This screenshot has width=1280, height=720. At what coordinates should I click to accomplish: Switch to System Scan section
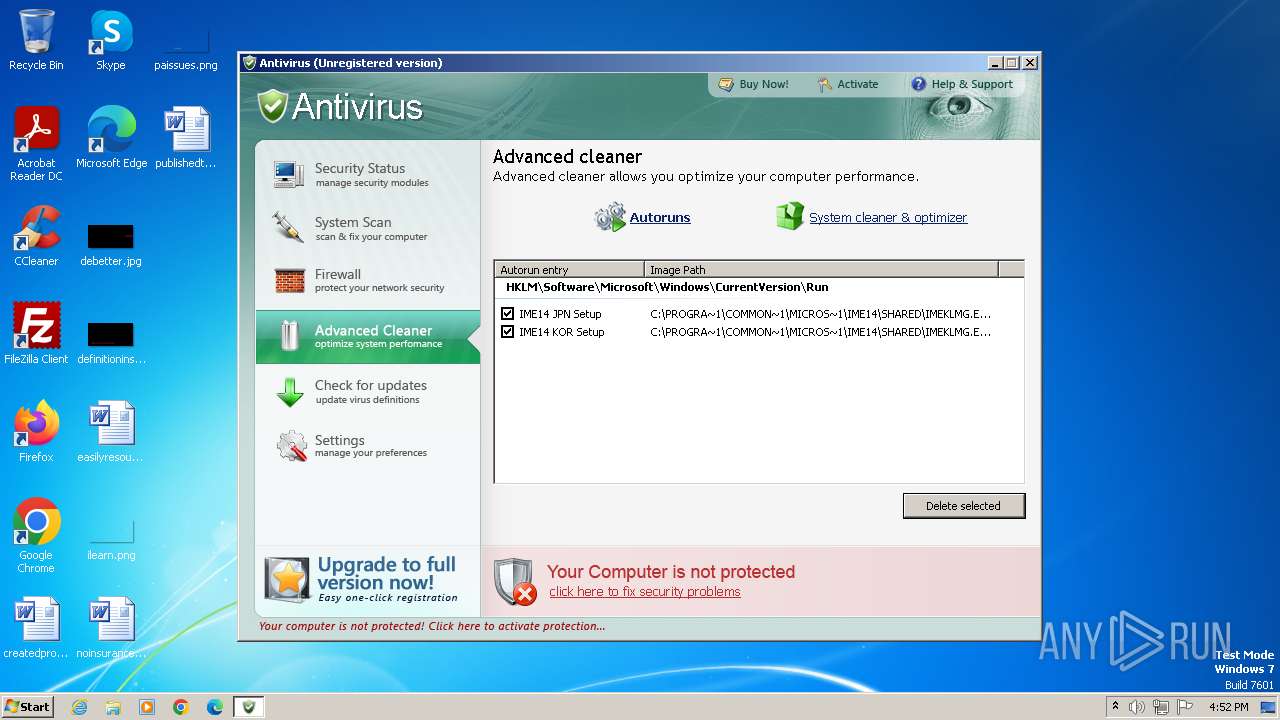368,228
